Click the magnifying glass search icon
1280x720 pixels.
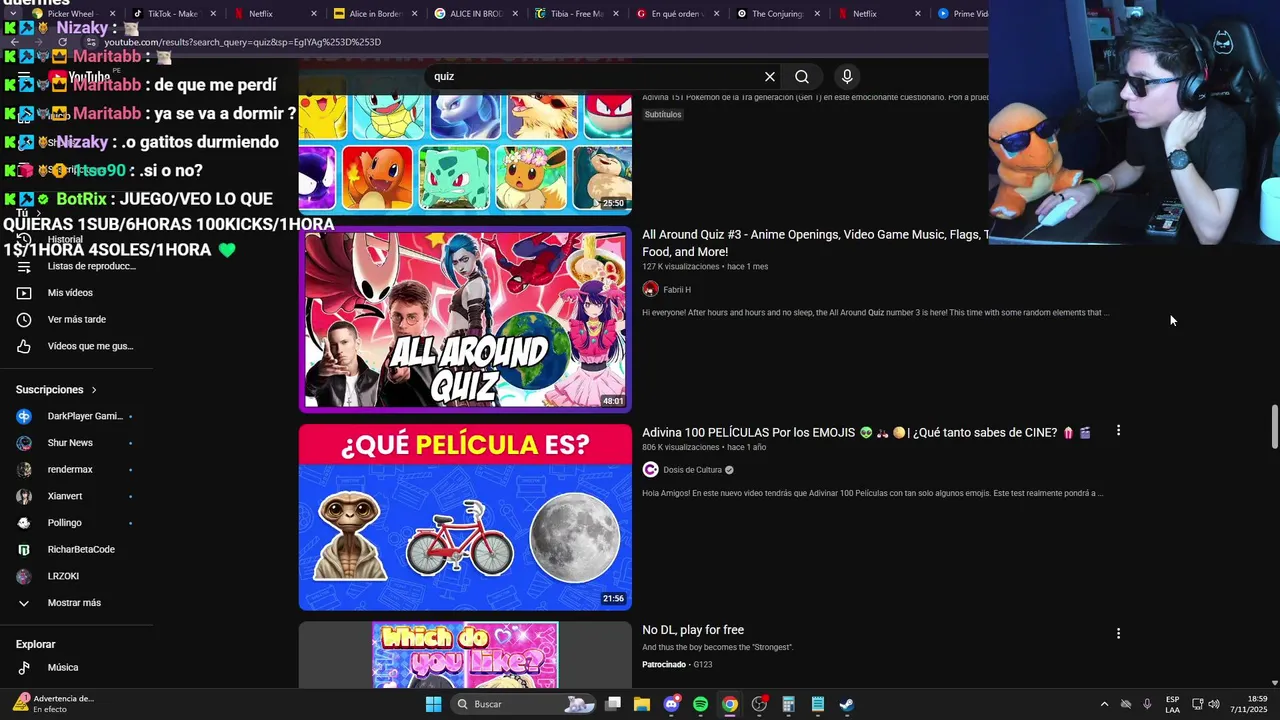(802, 77)
